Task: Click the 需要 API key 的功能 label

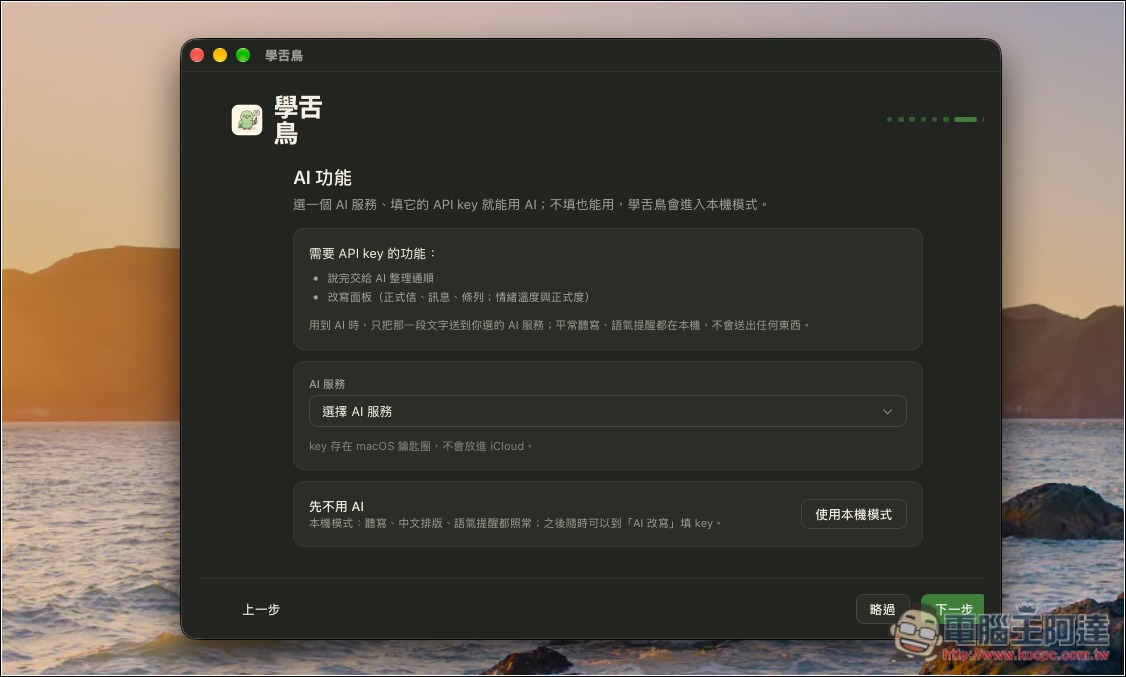Action: (x=373, y=253)
